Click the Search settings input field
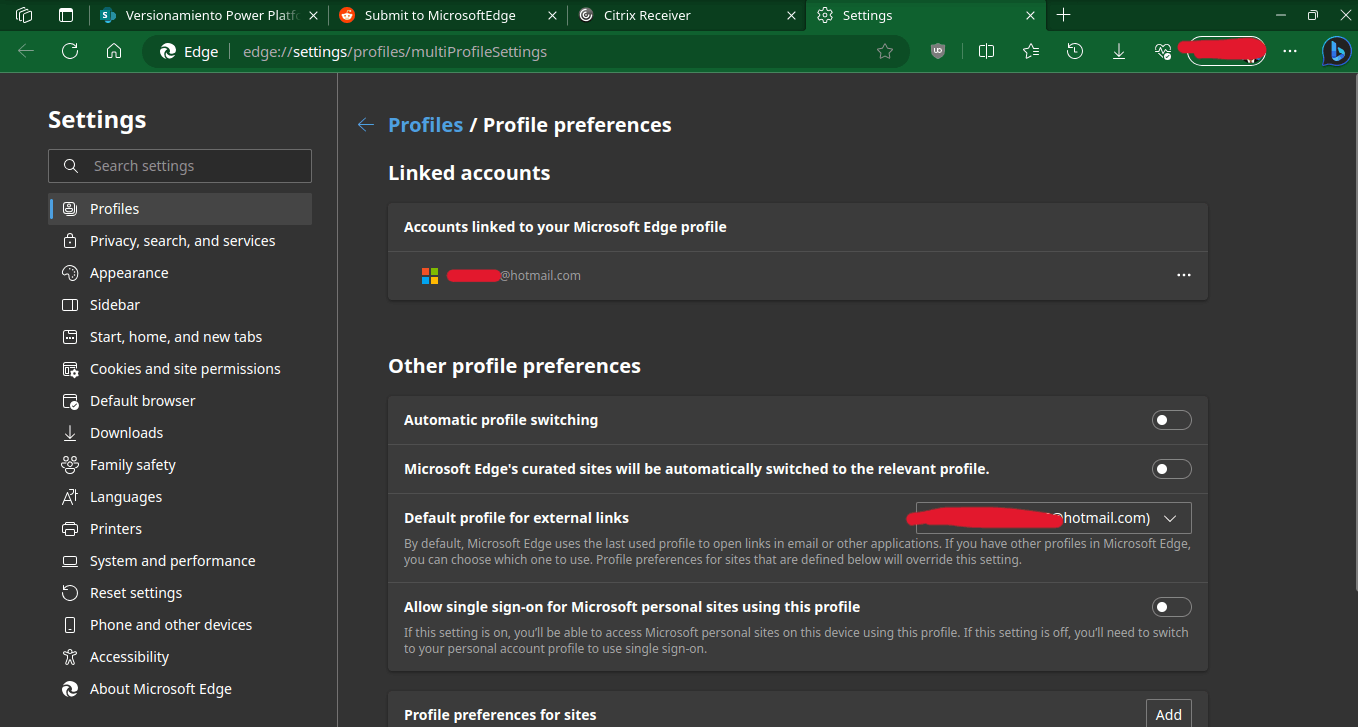The image size is (1358, 727). coord(180,166)
